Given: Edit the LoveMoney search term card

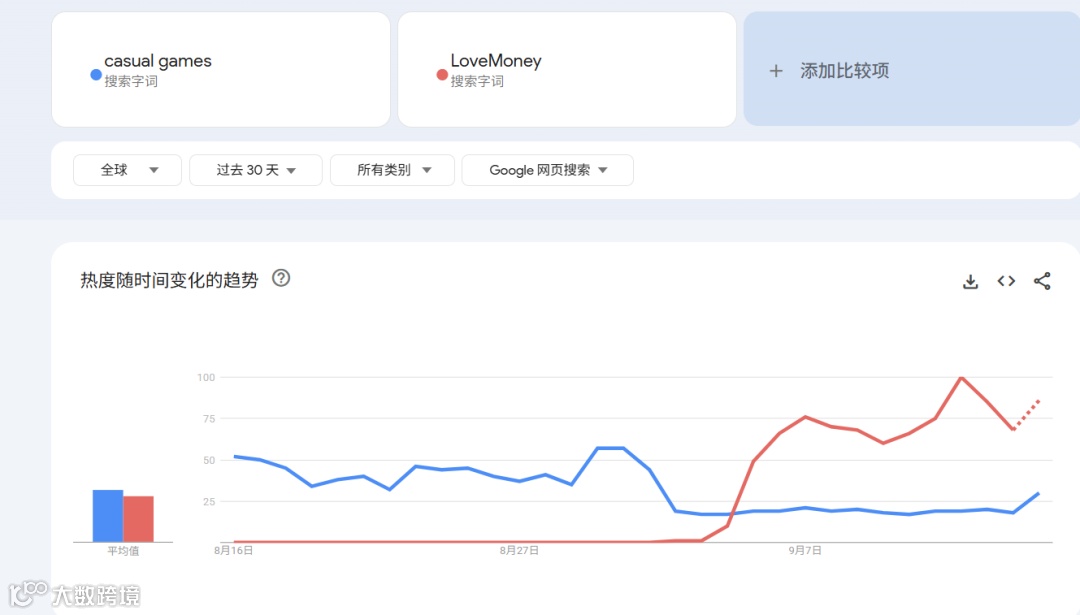Looking at the screenshot, I should coord(567,69).
